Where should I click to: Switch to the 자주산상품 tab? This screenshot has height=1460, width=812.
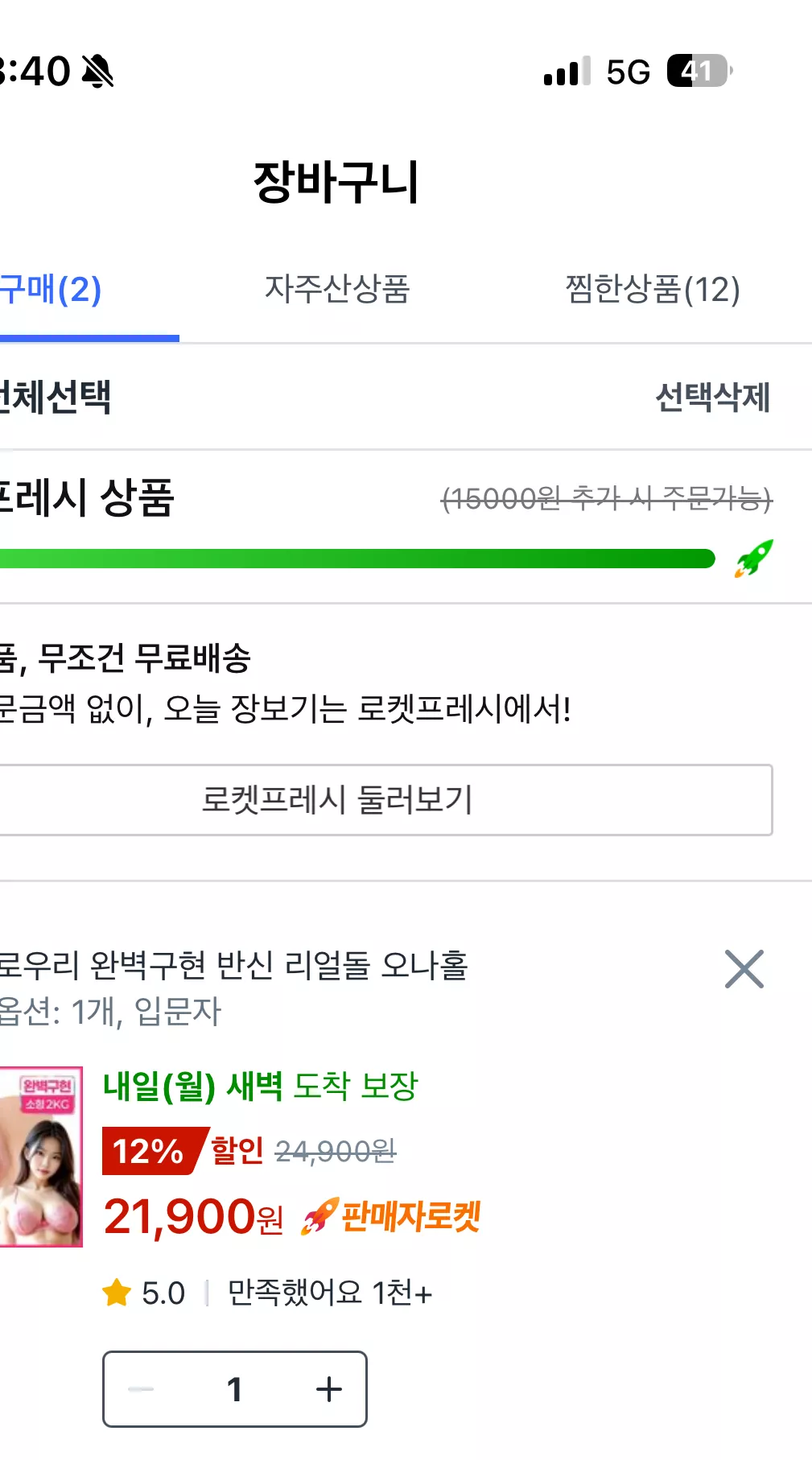coord(338,289)
